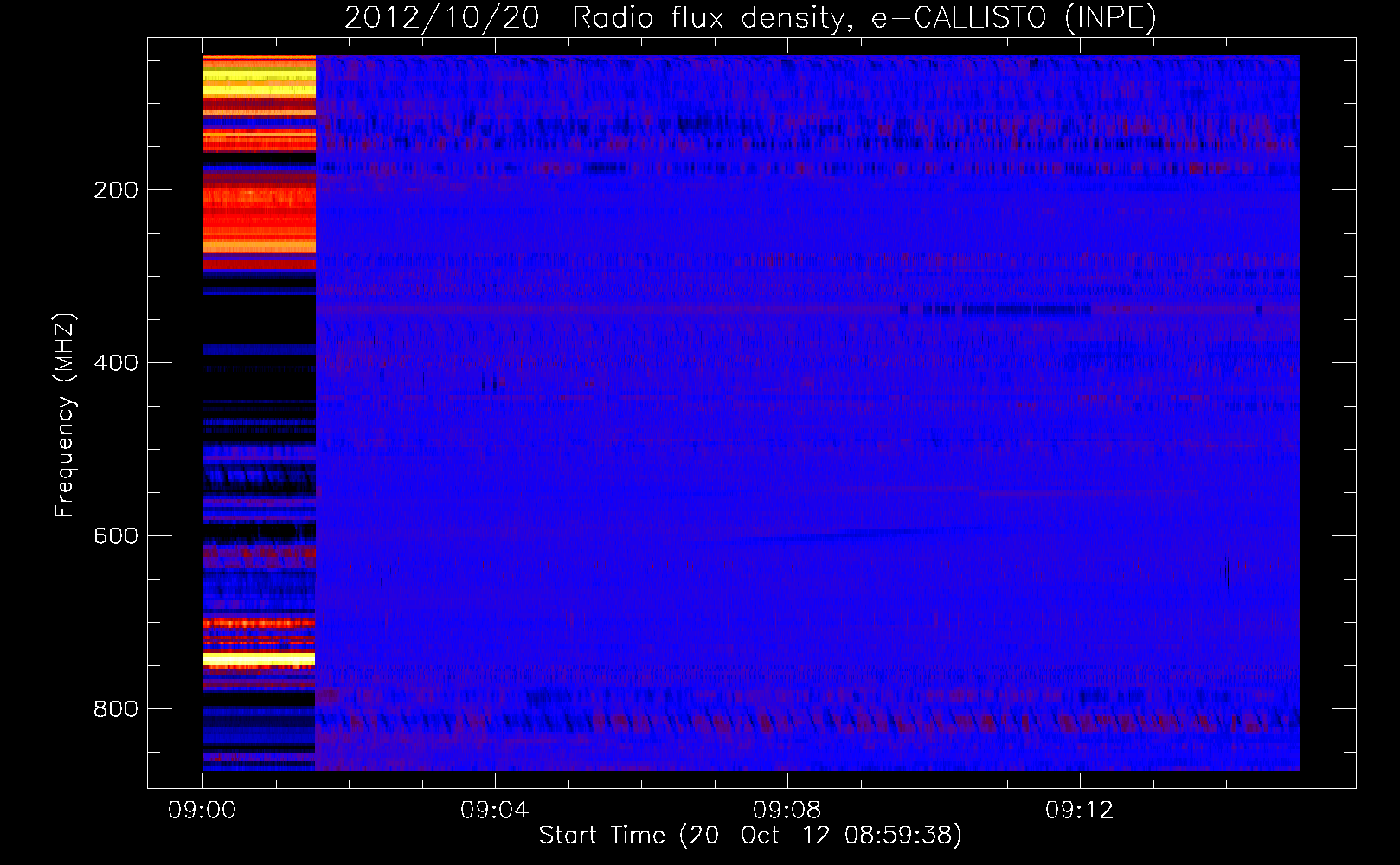Select the '800' frequency axis label
Viewport: 1400px width, 865px height.
click(x=116, y=709)
